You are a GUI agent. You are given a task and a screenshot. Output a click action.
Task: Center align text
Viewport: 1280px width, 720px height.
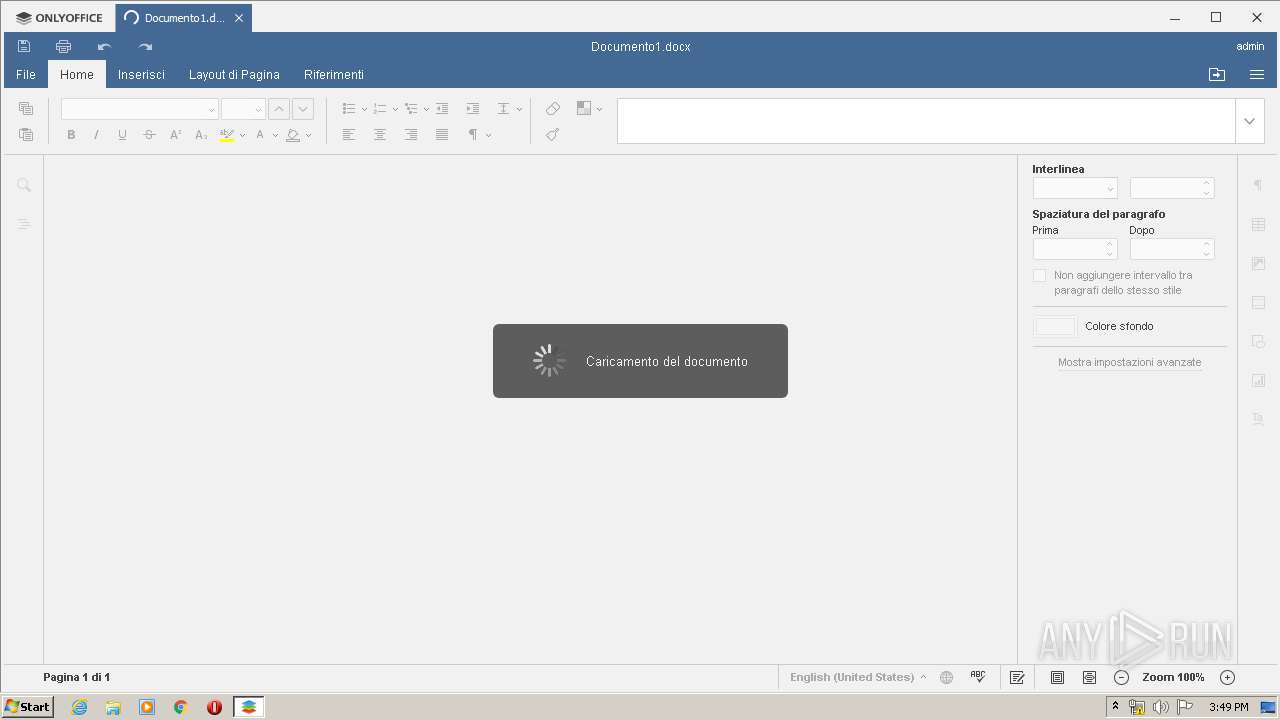pyautogui.click(x=380, y=135)
